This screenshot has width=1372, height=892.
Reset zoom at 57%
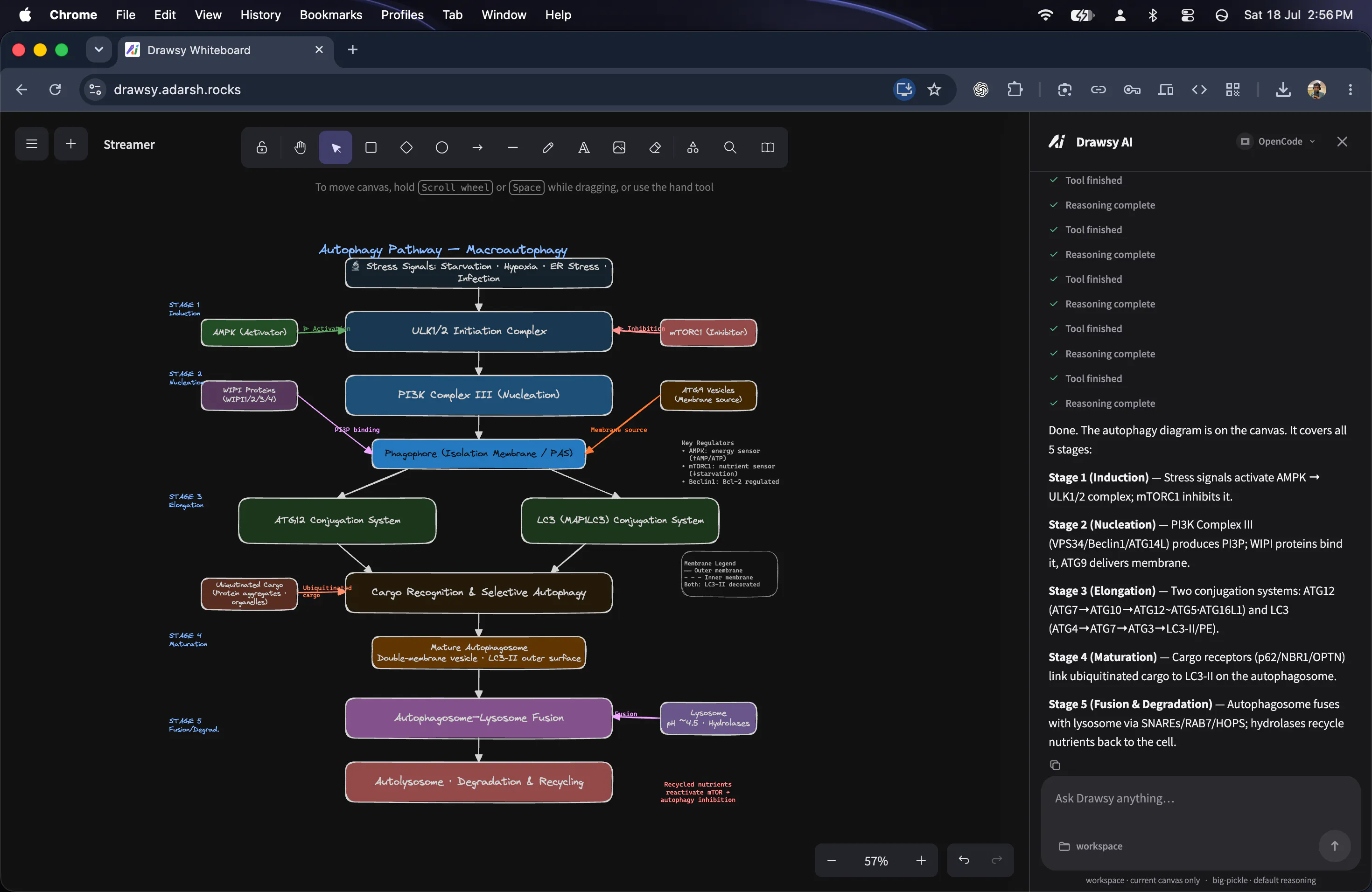click(875, 861)
